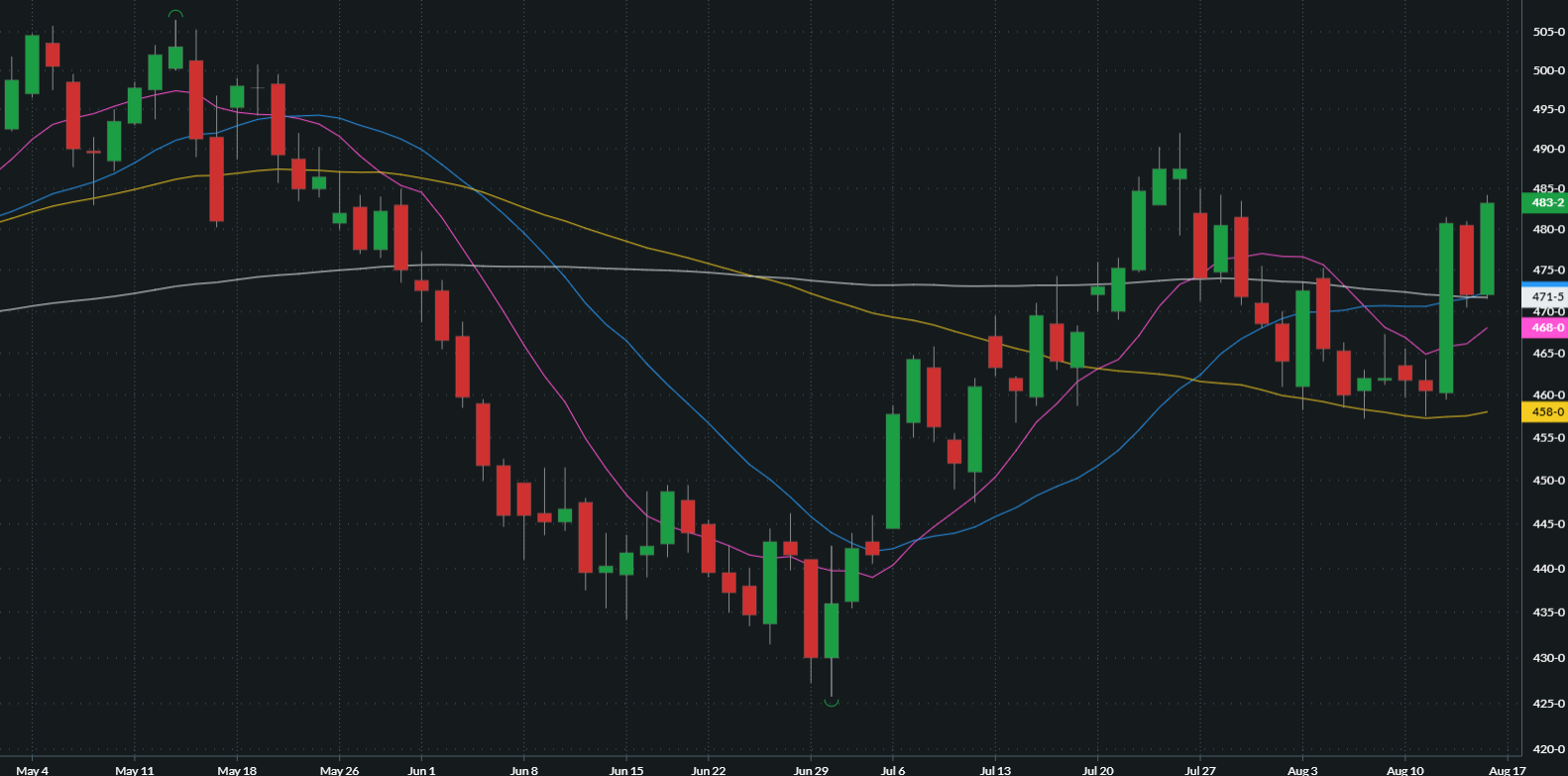Select the 450-0 price level label
The height and width of the screenshot is (776, 1568).
pyautogui.click(x=1548, y=480)
